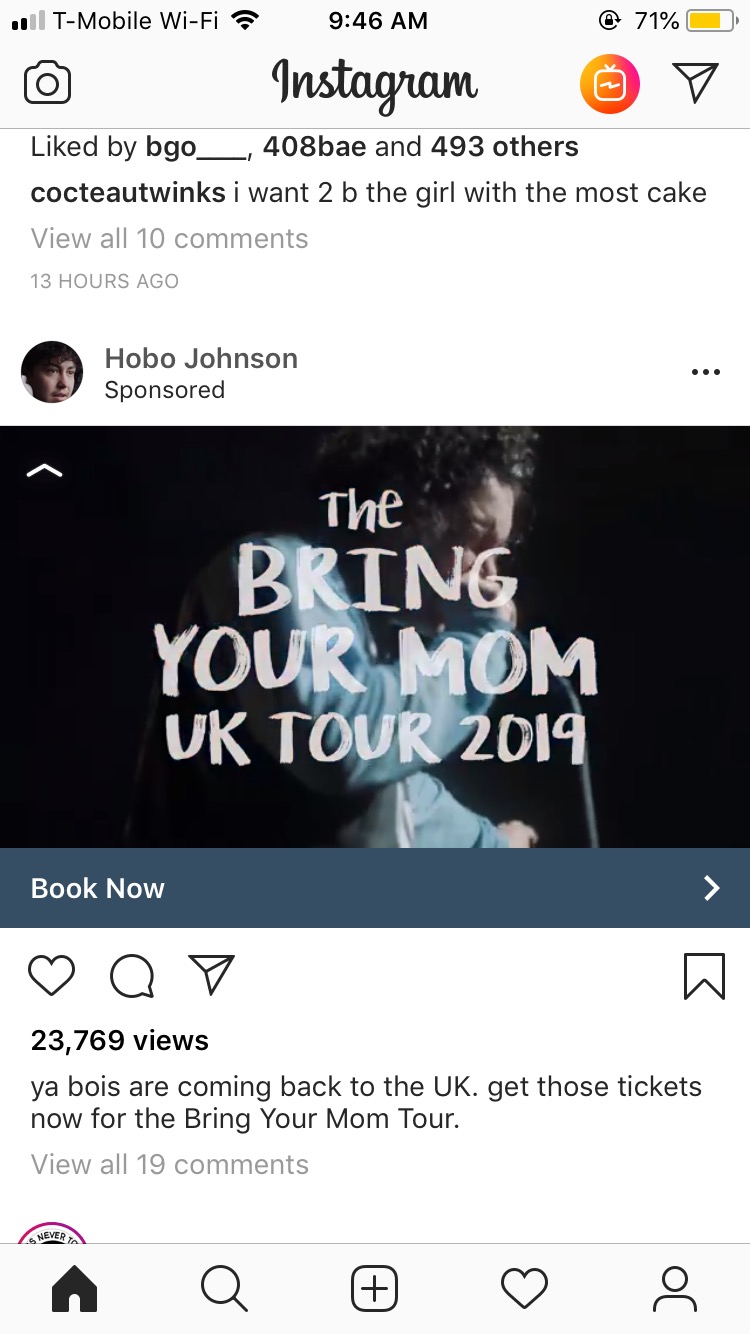Create a new post with plus icon
Viewport: 750px width, 1334px height.
374,1289
